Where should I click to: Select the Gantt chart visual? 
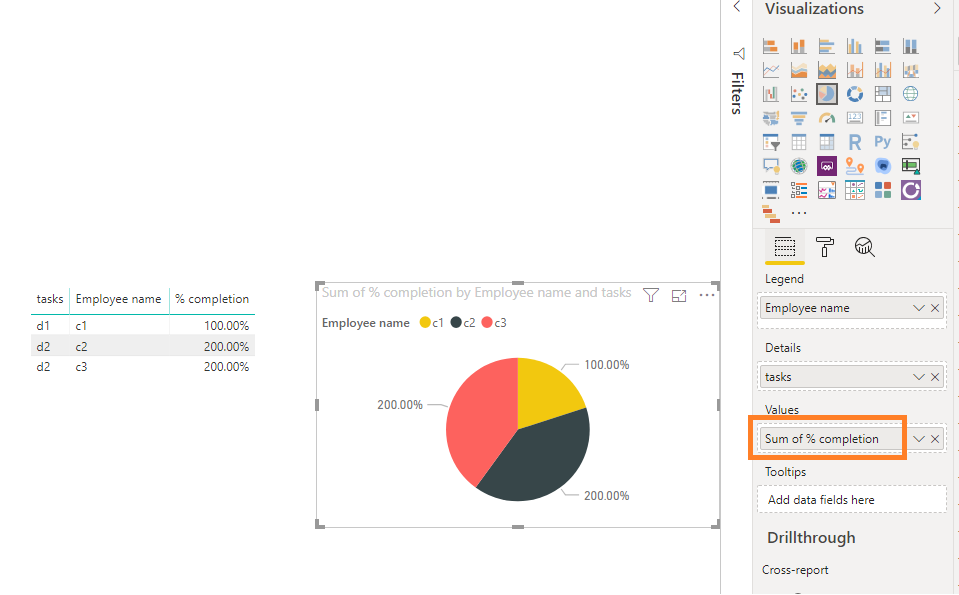(771, 214)
